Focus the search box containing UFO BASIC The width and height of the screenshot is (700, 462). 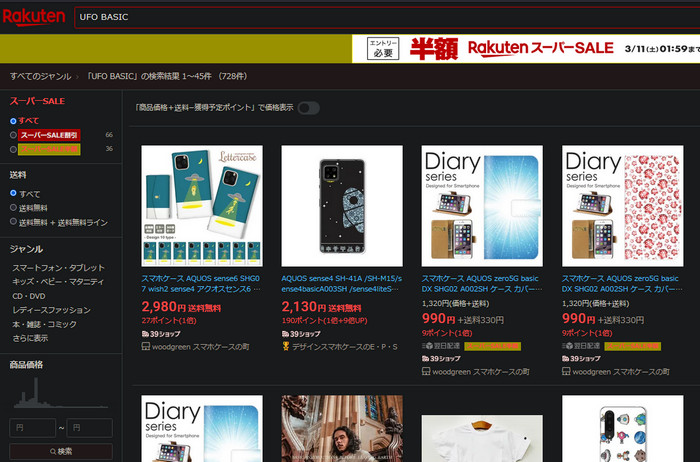pos(387,17)
